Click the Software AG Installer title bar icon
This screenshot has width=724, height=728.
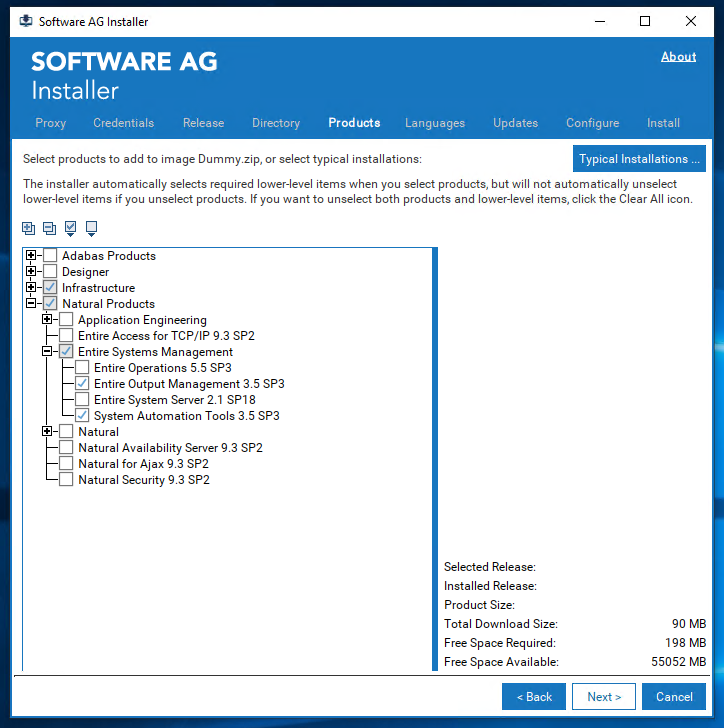coord(25,21)
